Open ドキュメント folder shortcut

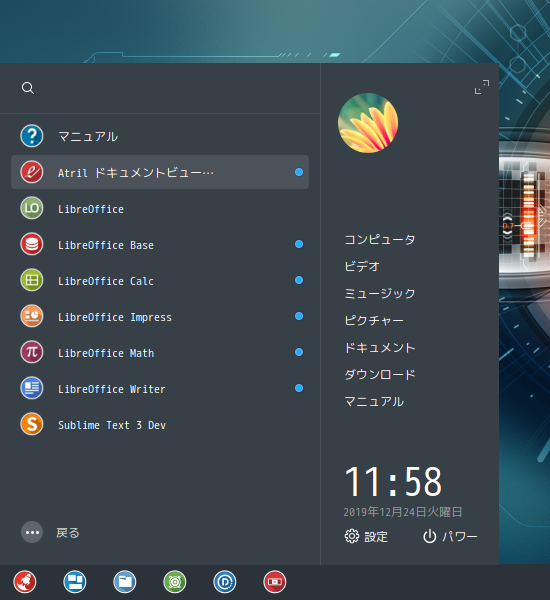tap(380, 347)
